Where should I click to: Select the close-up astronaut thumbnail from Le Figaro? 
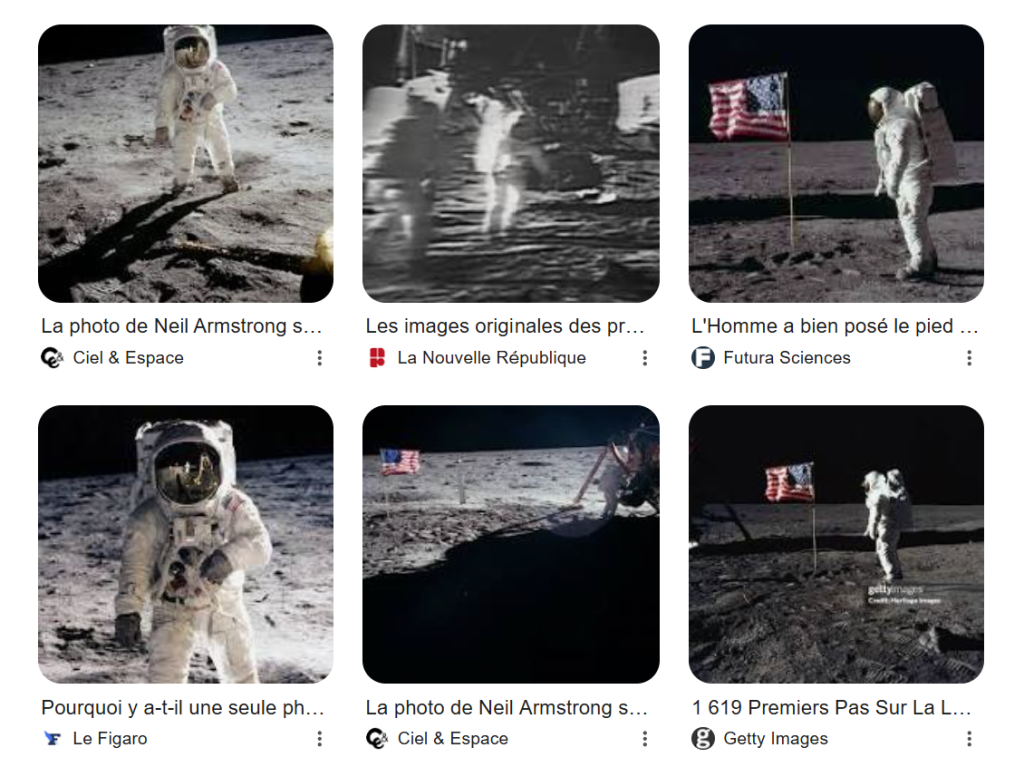coord(185,544)
